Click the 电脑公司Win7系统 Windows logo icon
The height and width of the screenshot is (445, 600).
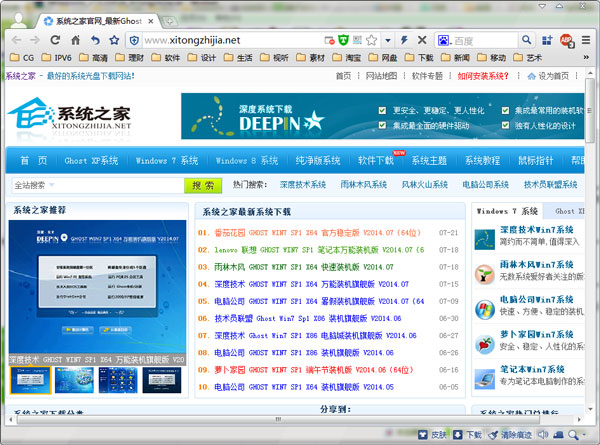pyautogui.click(x=484, y=310)
